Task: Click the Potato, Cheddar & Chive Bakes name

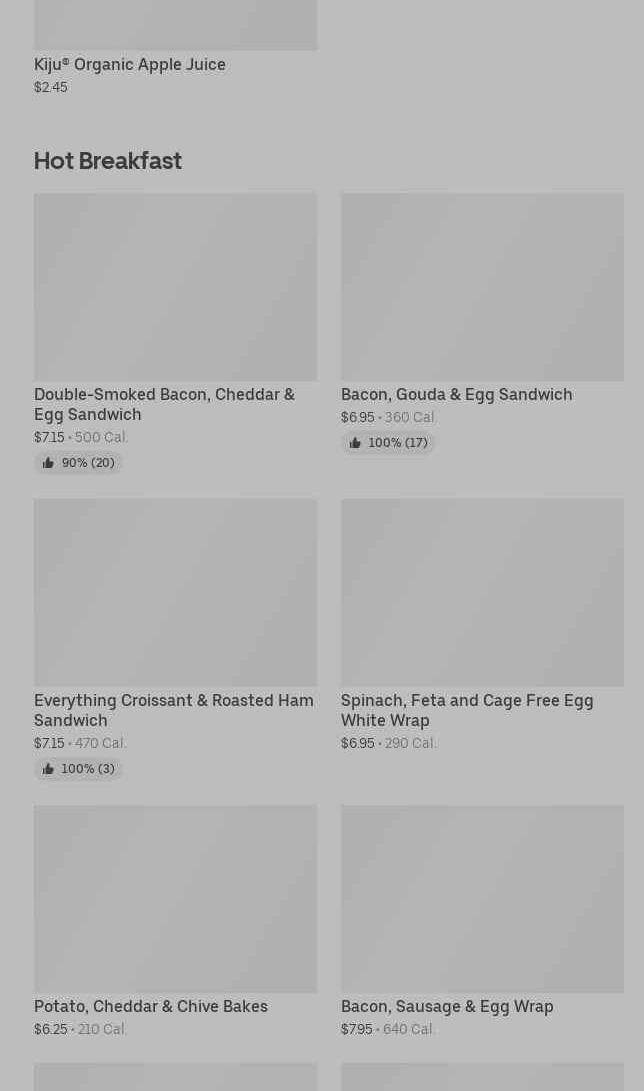Action: 151,1006
